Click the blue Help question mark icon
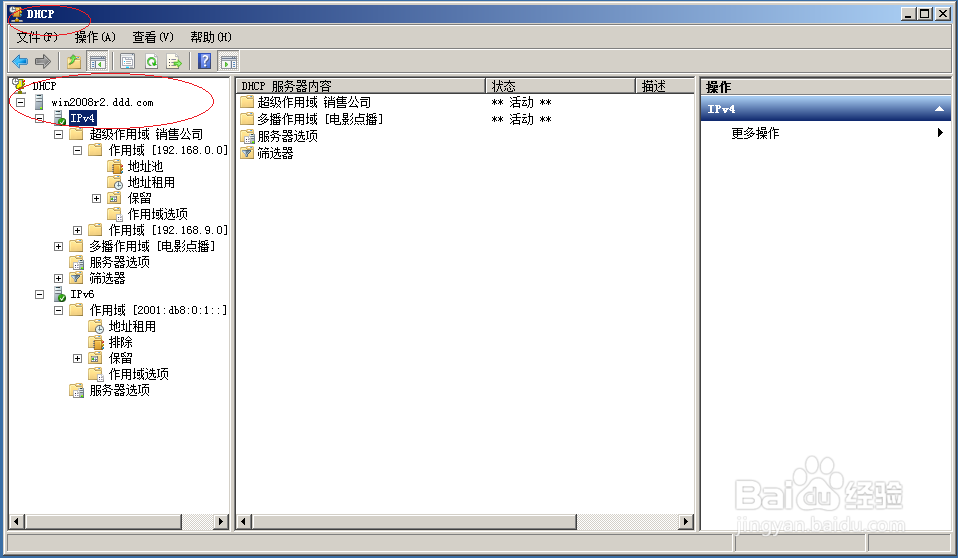Image resolution: width=958 pixels, height=558 pixels. [205, 61]
